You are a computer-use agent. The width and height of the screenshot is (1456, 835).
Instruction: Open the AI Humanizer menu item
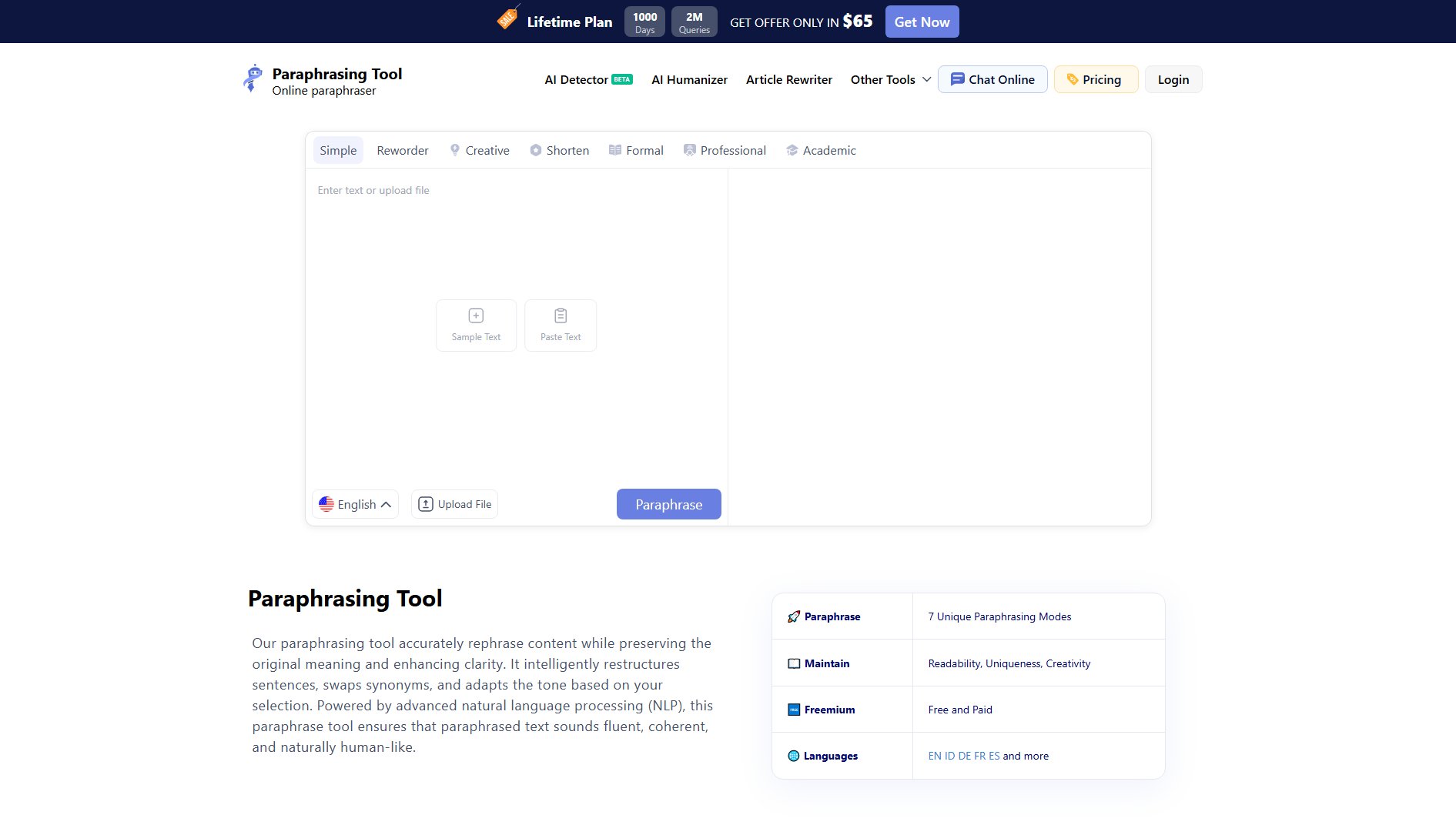point(689,79)
